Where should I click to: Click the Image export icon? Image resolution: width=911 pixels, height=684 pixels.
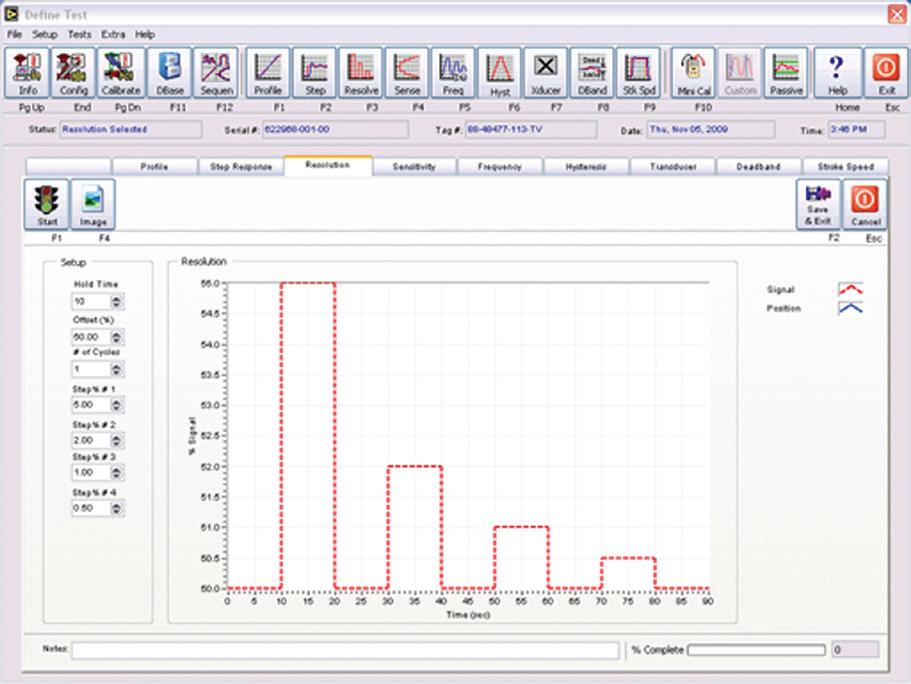pos(93,204)
